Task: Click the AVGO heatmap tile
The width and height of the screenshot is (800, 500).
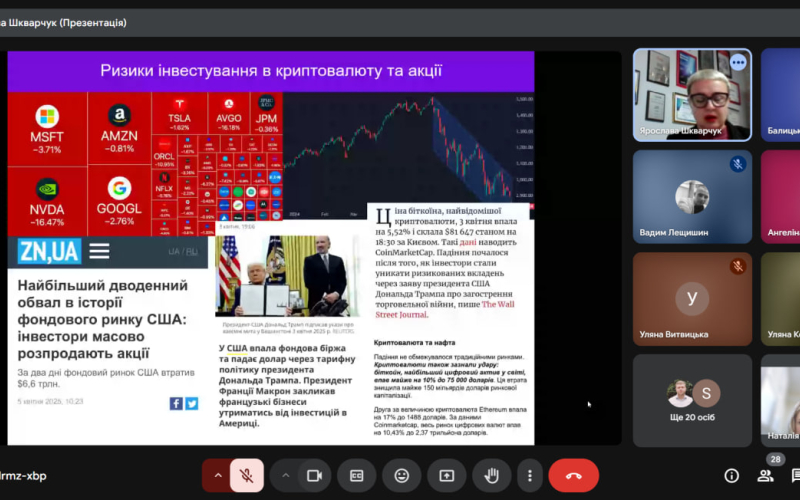Action: (229, 113)
